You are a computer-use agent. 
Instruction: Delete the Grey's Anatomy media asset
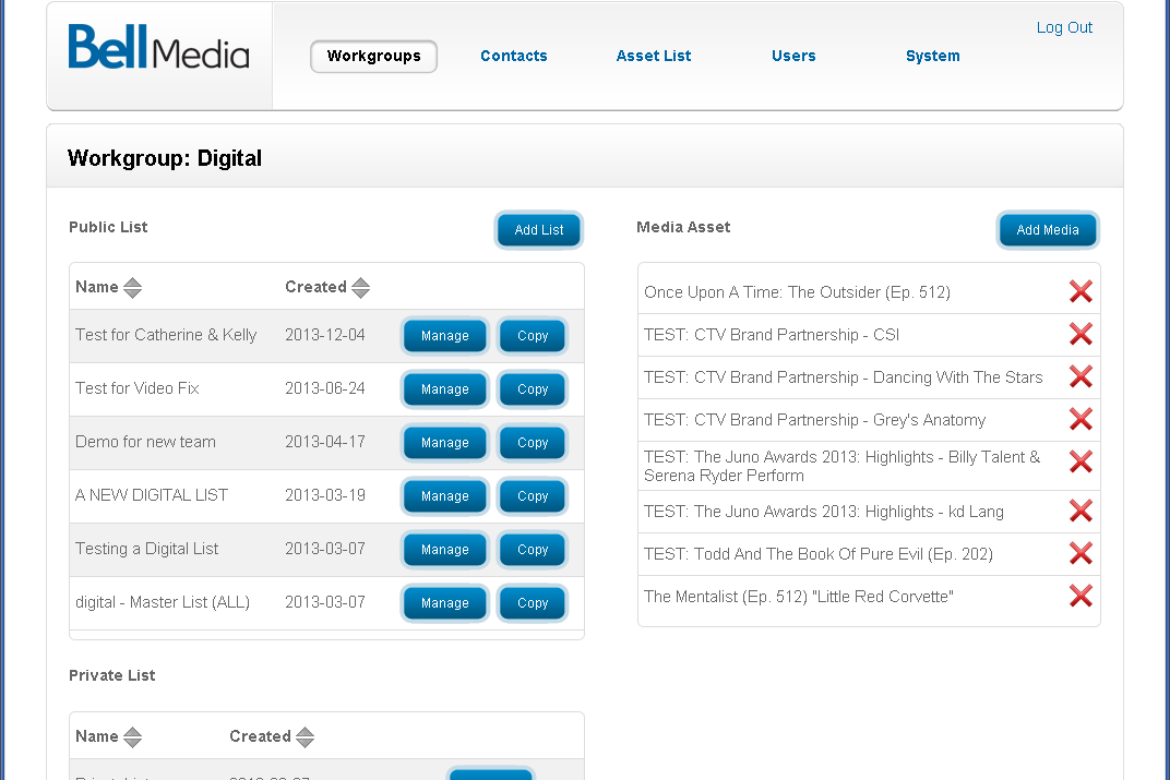[x=1080, y=419]
